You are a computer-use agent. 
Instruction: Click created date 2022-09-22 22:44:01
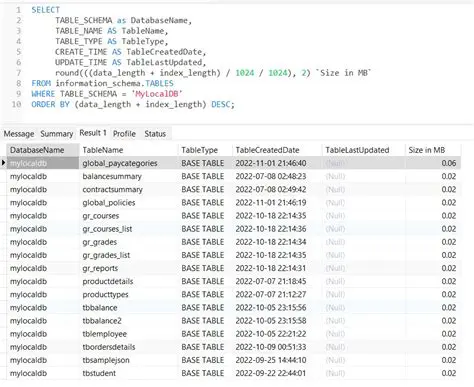click(x=271, y=373)
